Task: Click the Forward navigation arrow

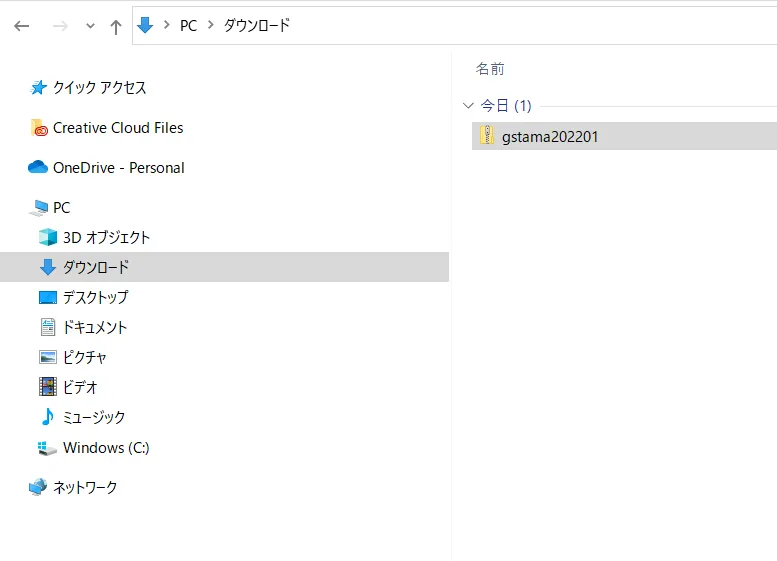Action: pyautogui.click(x=60, y=26)
